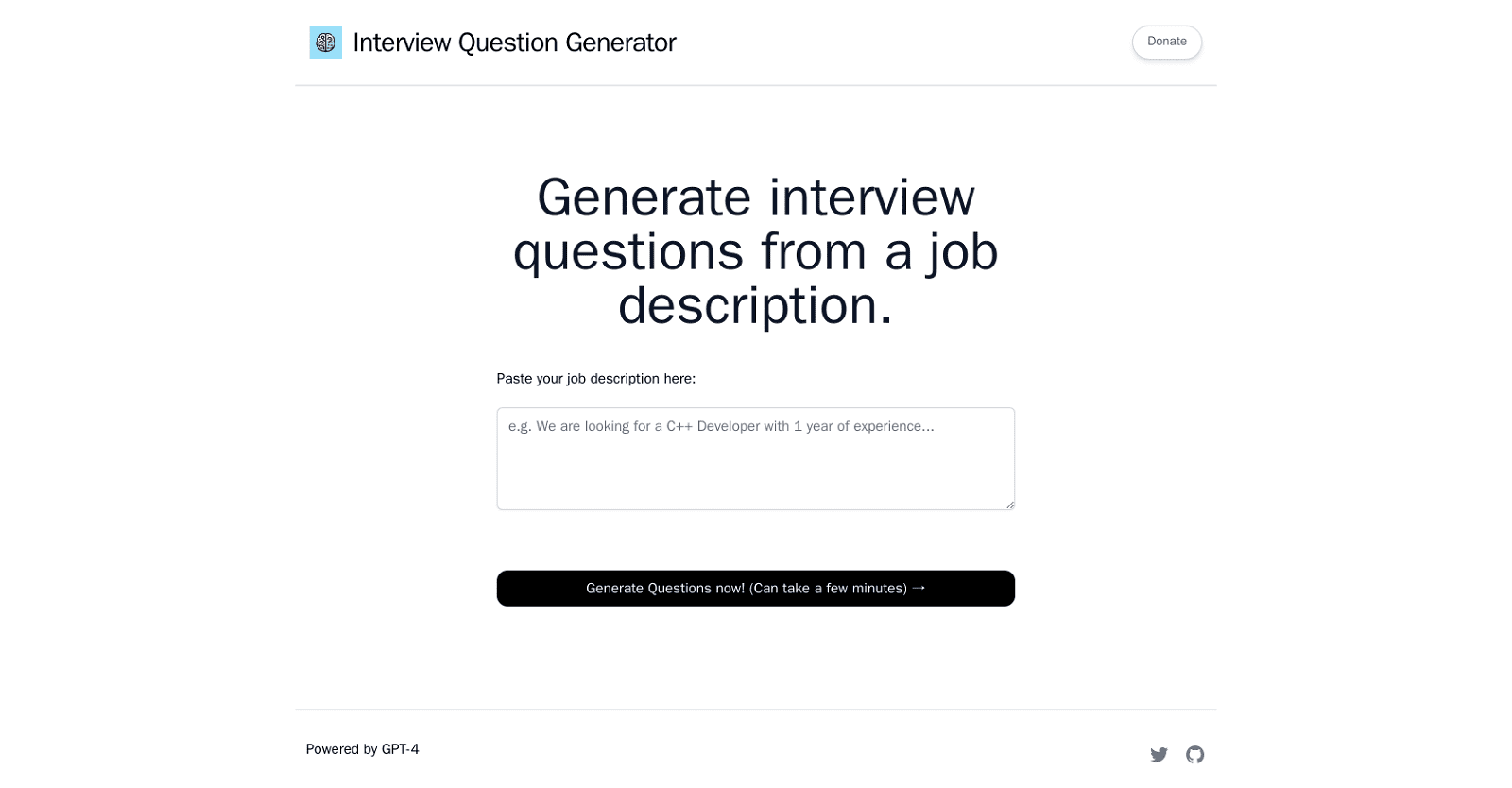
Task: Click the Paste your job description label
Action: [595, 378]
